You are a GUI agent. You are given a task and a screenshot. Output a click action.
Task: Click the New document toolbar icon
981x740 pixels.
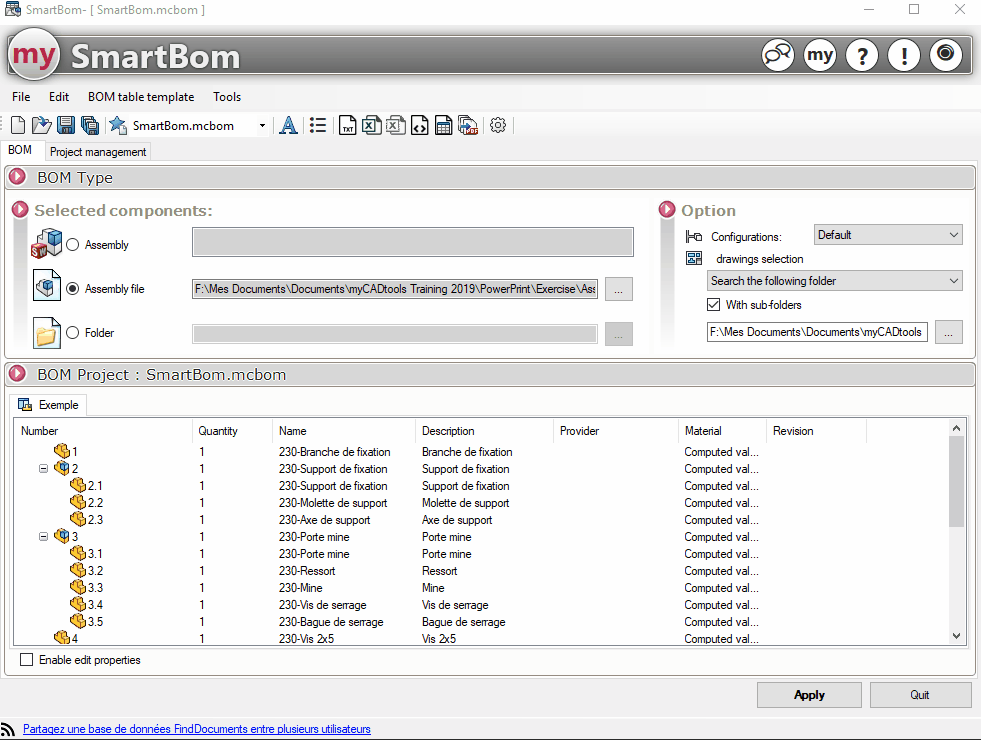coord(17,125)
